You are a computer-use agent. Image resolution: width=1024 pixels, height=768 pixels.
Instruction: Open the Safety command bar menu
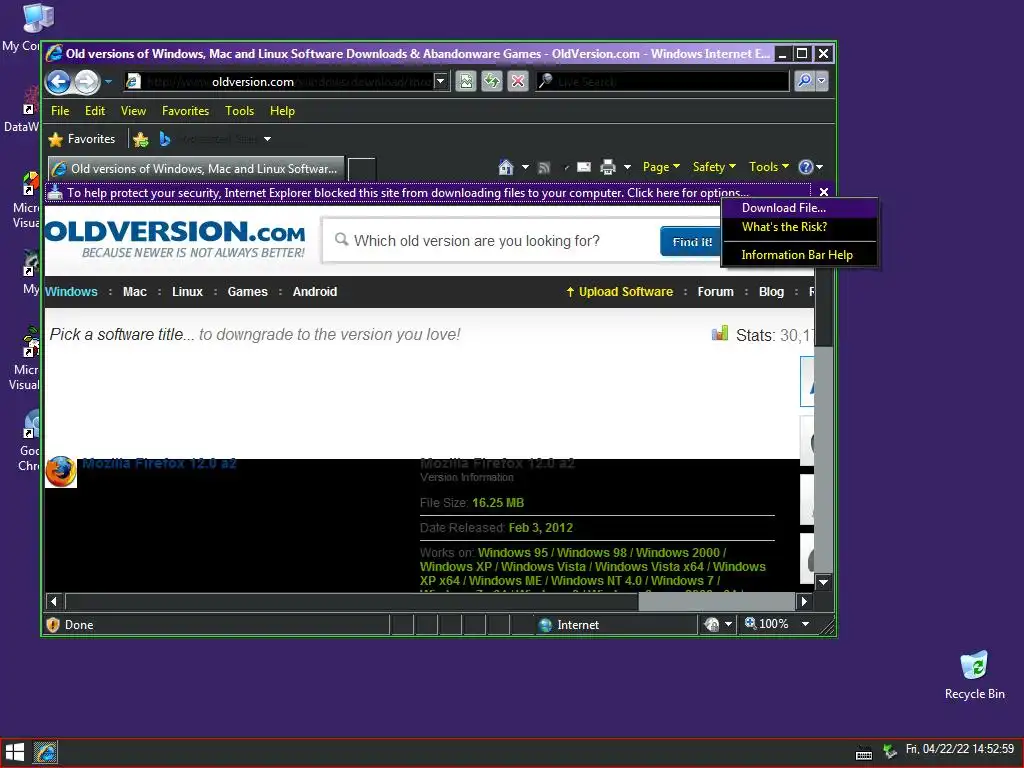coord(714,167)
